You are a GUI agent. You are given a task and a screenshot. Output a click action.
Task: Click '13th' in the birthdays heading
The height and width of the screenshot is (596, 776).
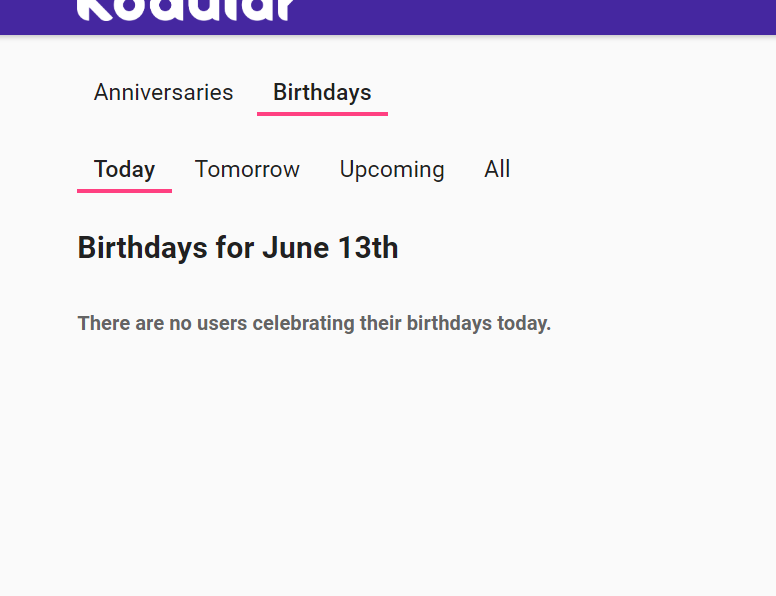coord(367,247)
